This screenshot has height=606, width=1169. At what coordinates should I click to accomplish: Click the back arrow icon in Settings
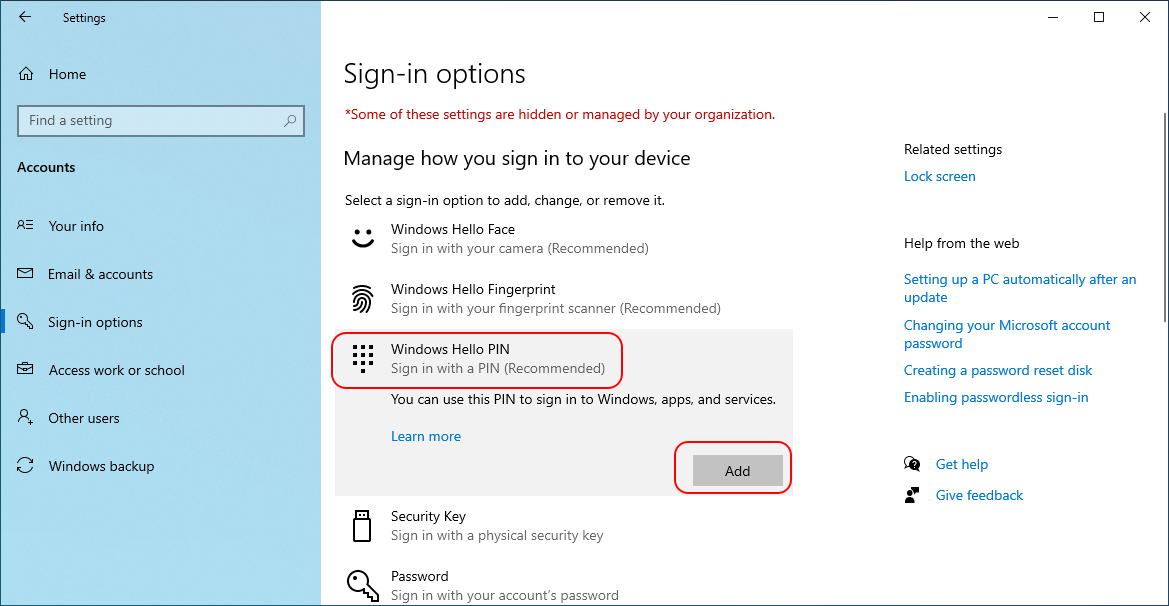coord(25,17)
